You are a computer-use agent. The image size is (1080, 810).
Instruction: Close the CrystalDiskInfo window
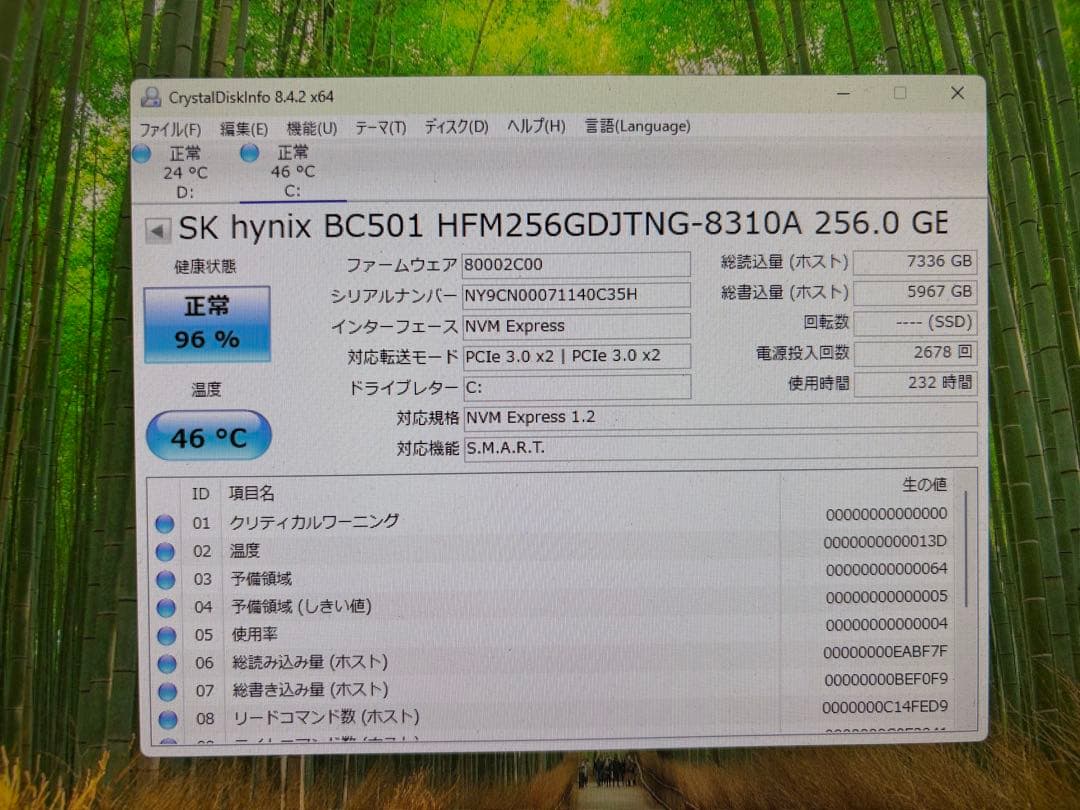[957, 93]
